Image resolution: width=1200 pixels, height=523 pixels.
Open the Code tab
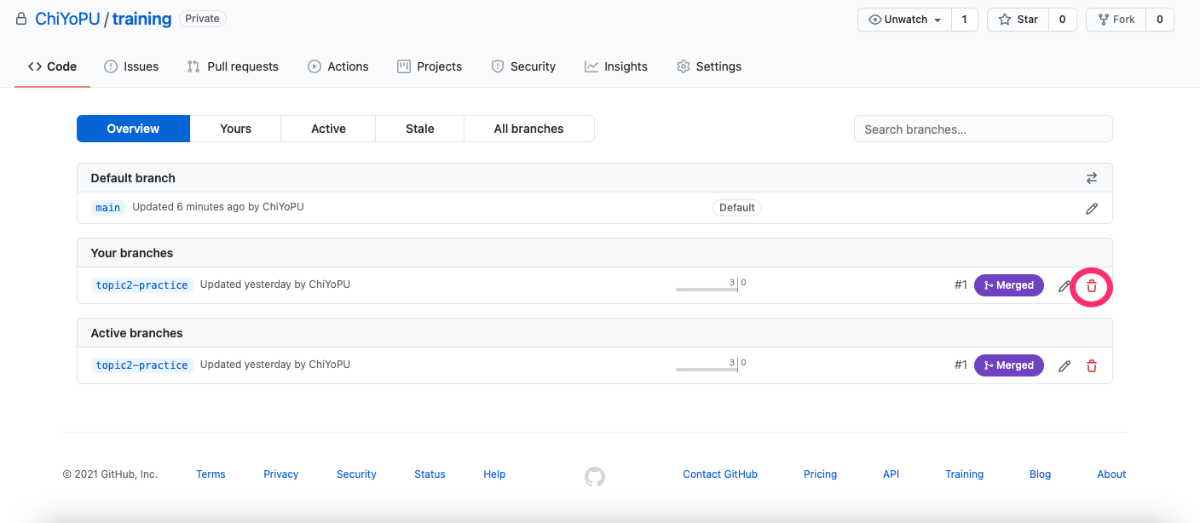[52, 67]
